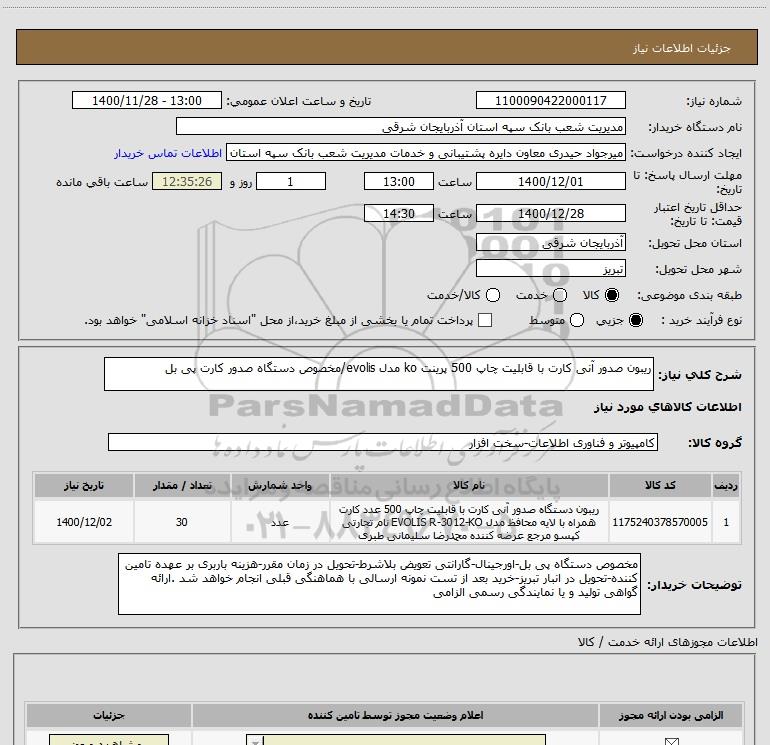Click the نام کالا column header
The height and width of the screenshot is (745, 770).
[469, 485]
